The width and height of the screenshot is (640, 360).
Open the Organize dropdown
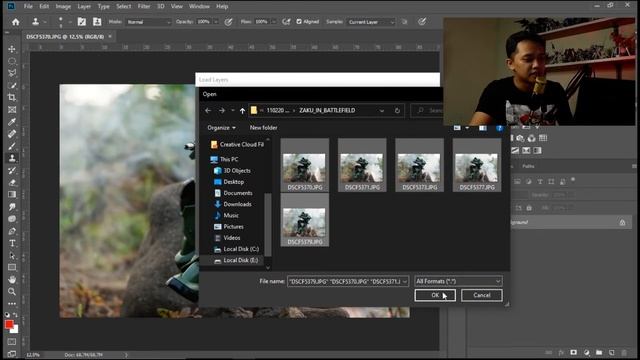click(x=221, y=128)
